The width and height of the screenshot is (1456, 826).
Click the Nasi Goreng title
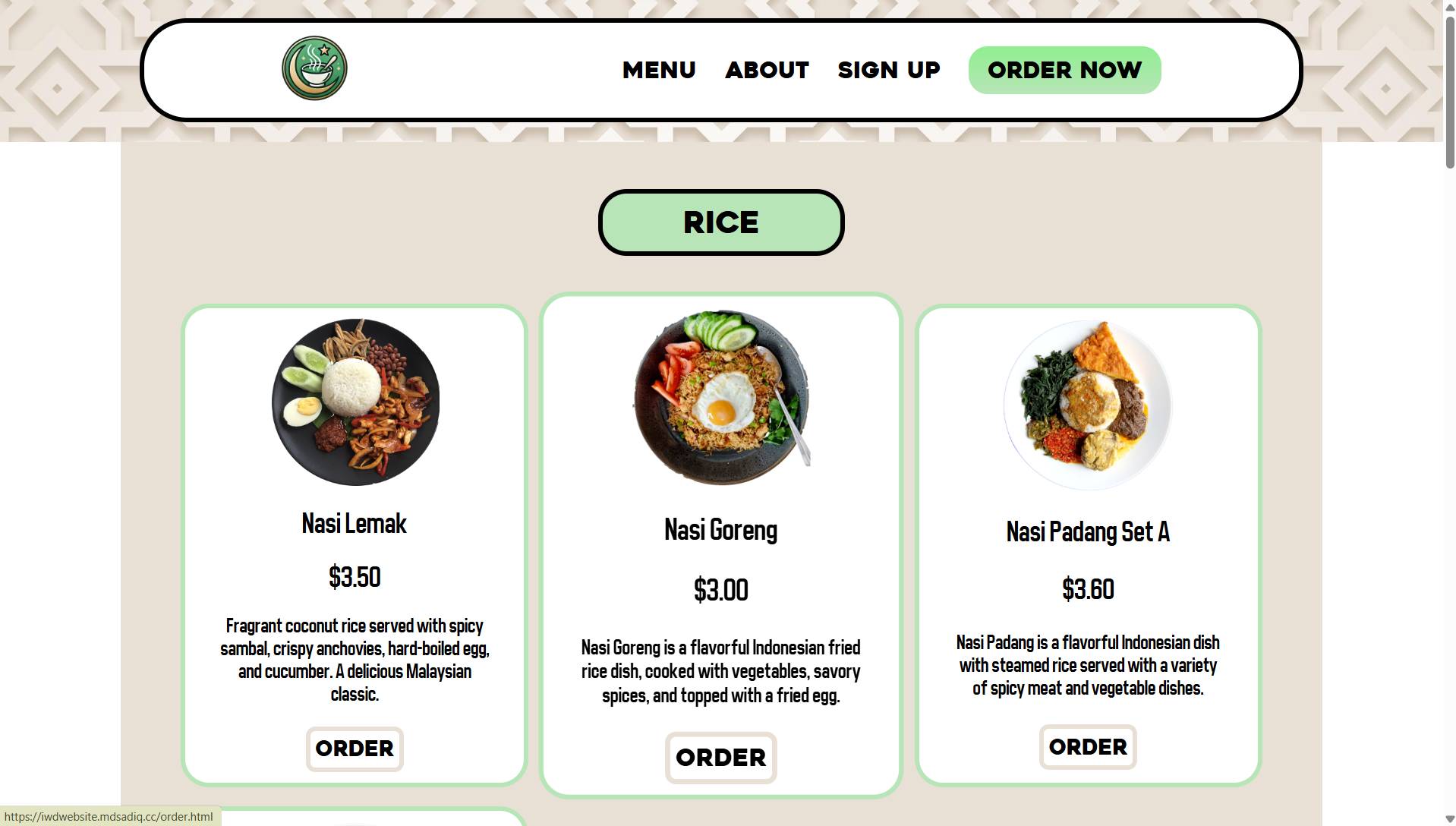pyautogui.click(x=721, y=530)
